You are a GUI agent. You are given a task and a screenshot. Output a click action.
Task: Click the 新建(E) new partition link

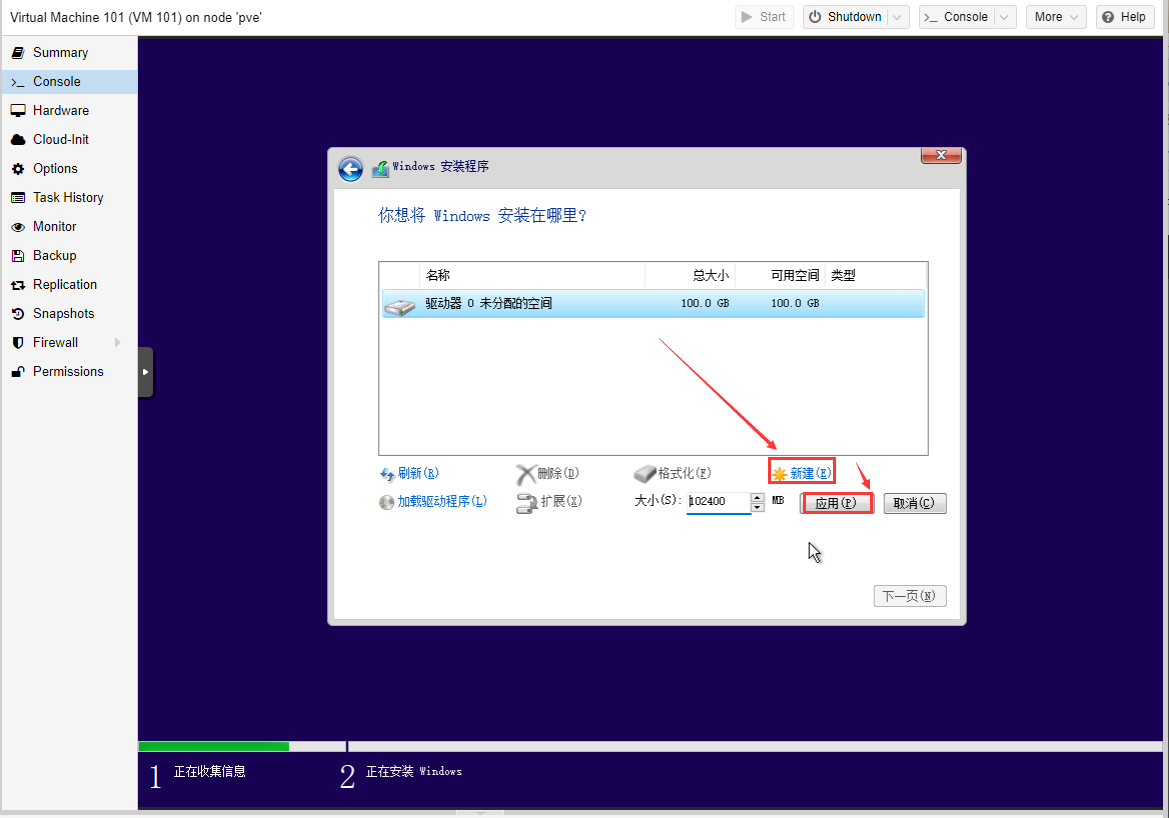click(x=801, y=474)
